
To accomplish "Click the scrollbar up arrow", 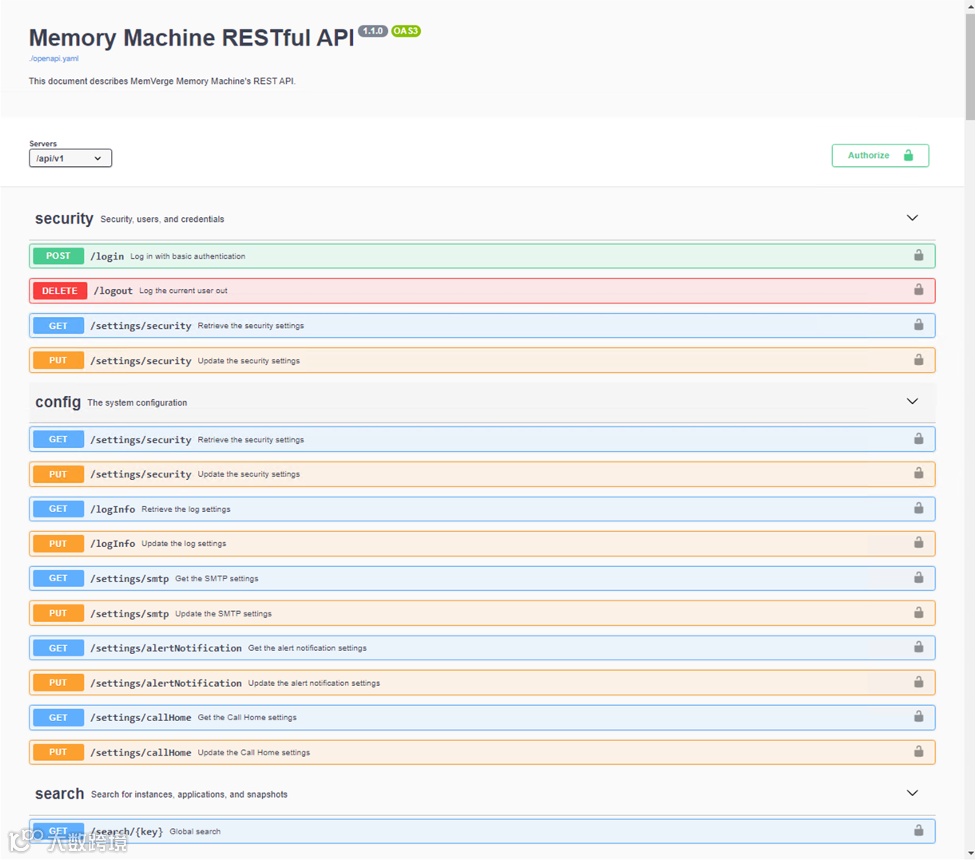I will point(970,5).
